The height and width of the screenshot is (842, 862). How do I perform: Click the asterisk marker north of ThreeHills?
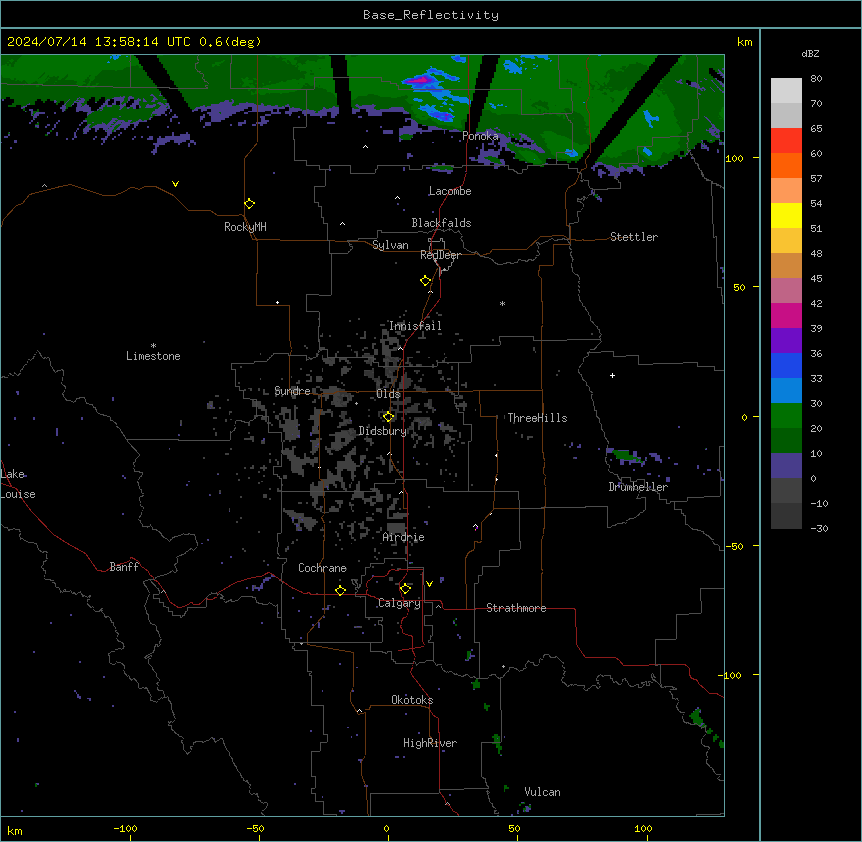pyautogui.click(x=502, y=303)
